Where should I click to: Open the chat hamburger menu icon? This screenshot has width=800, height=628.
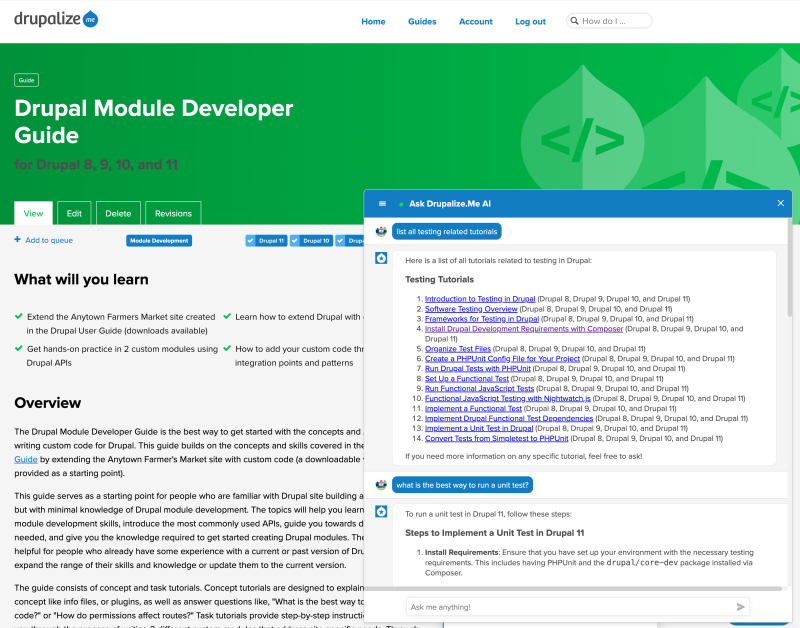pyautogui.click(x=382, y=204)
